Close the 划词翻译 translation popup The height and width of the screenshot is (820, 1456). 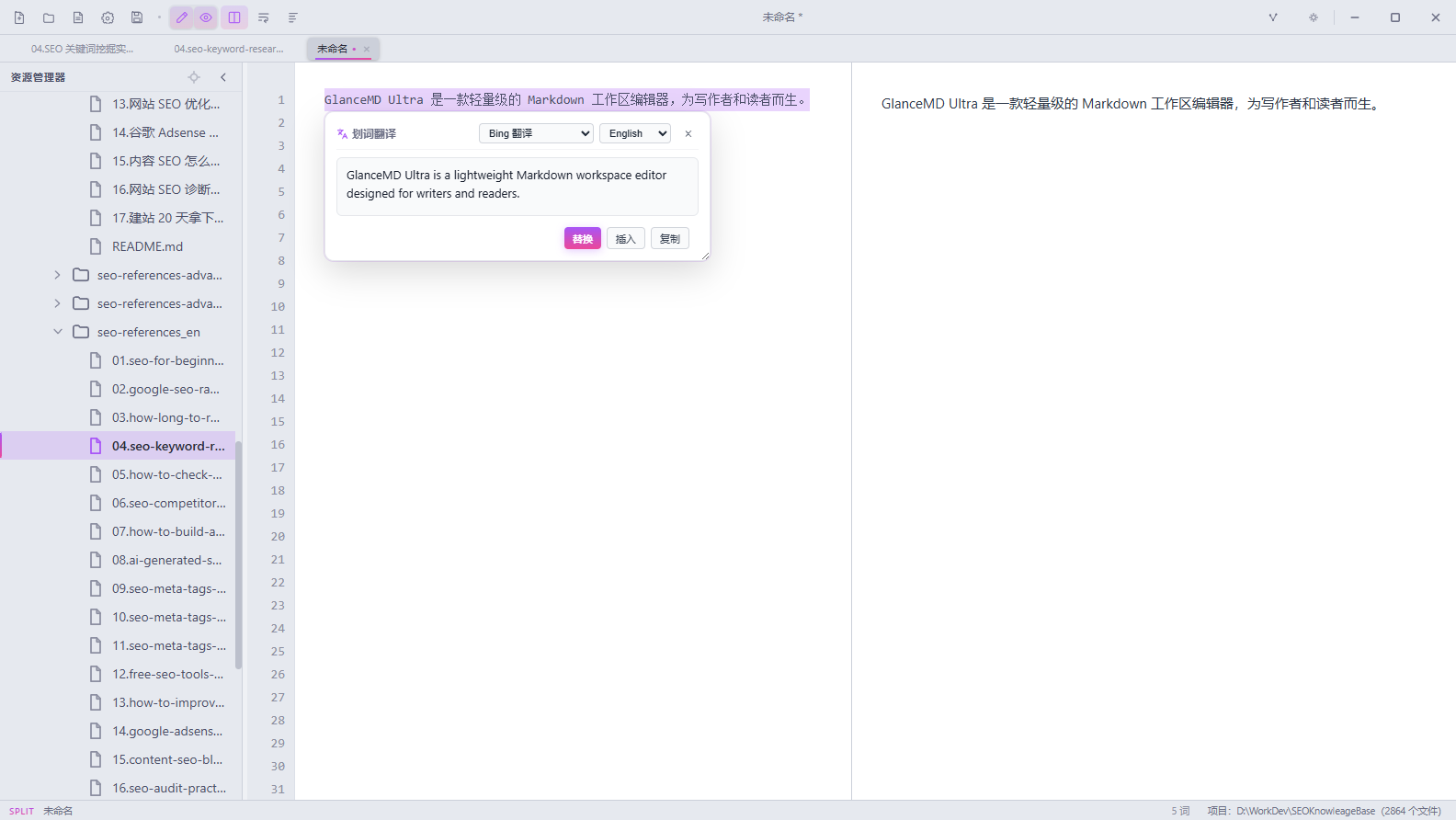pos(688,134)
